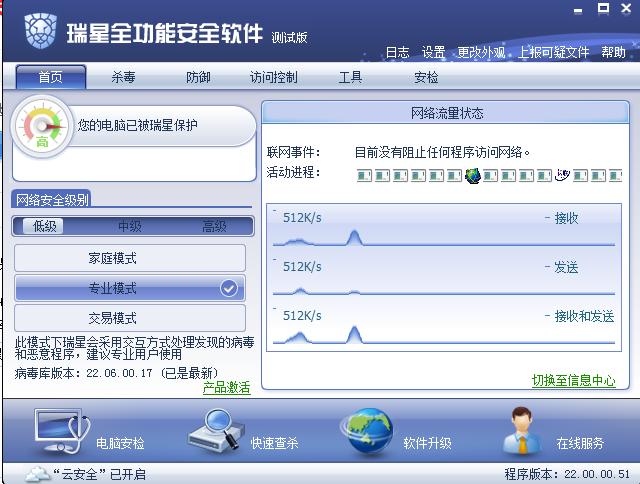This screenshot has width=640, height=484.
Task: Click the last process icon in 活动进程
Action: click(x=616, y=176)
